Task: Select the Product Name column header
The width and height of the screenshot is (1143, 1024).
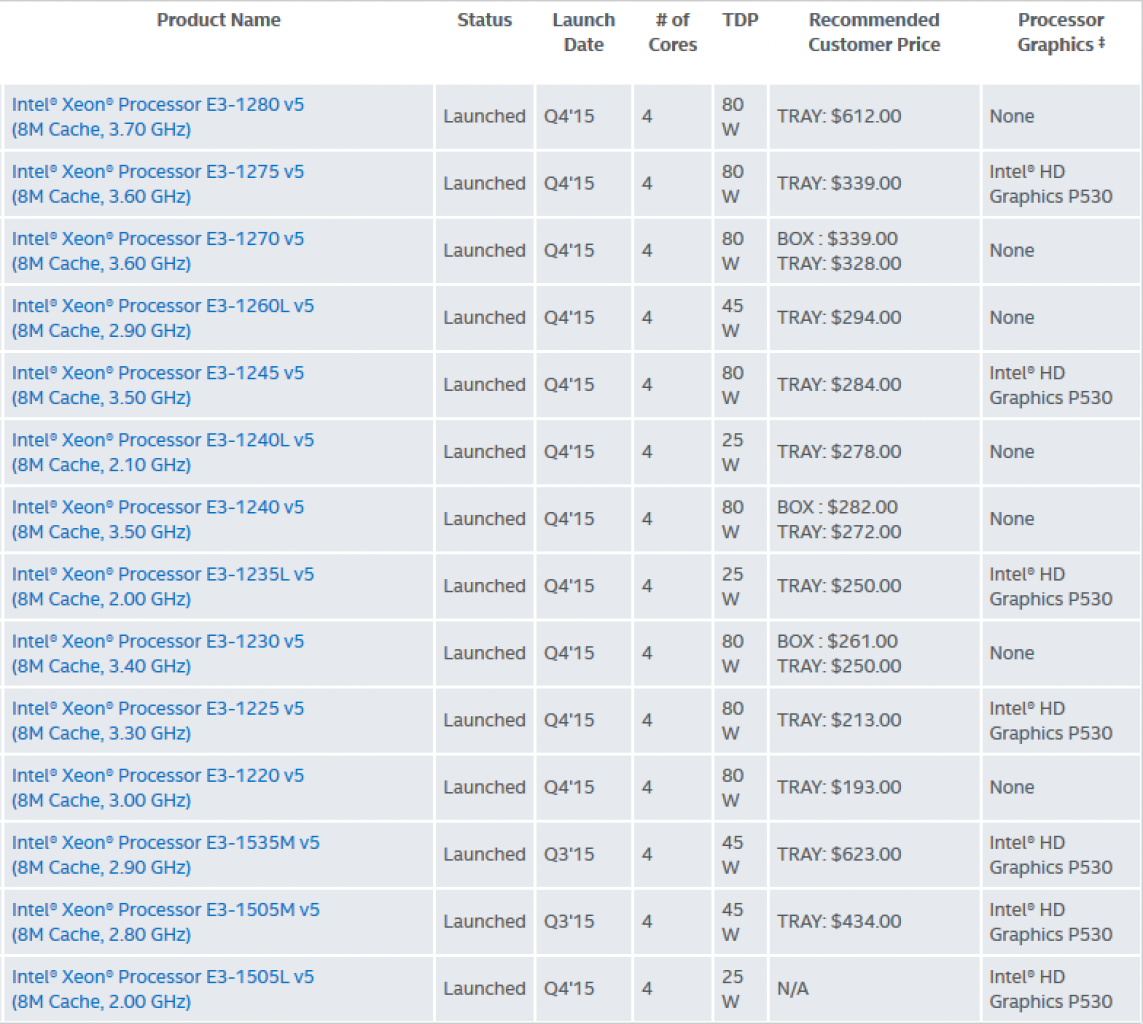Action: pyautogui.click(x=219, y=20)
